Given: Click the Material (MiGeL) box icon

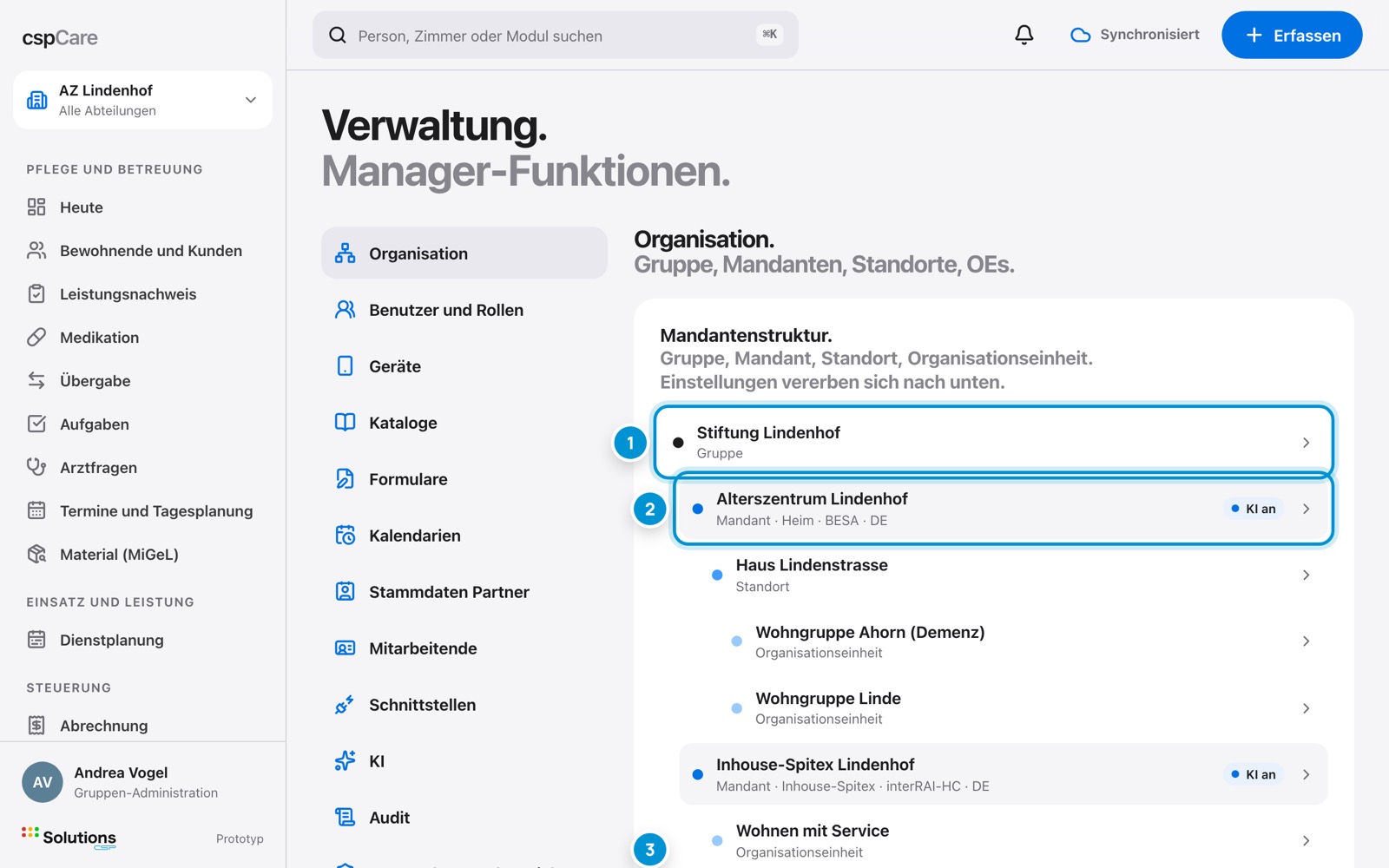Looking at the screenshot, I should pos(36,554).
